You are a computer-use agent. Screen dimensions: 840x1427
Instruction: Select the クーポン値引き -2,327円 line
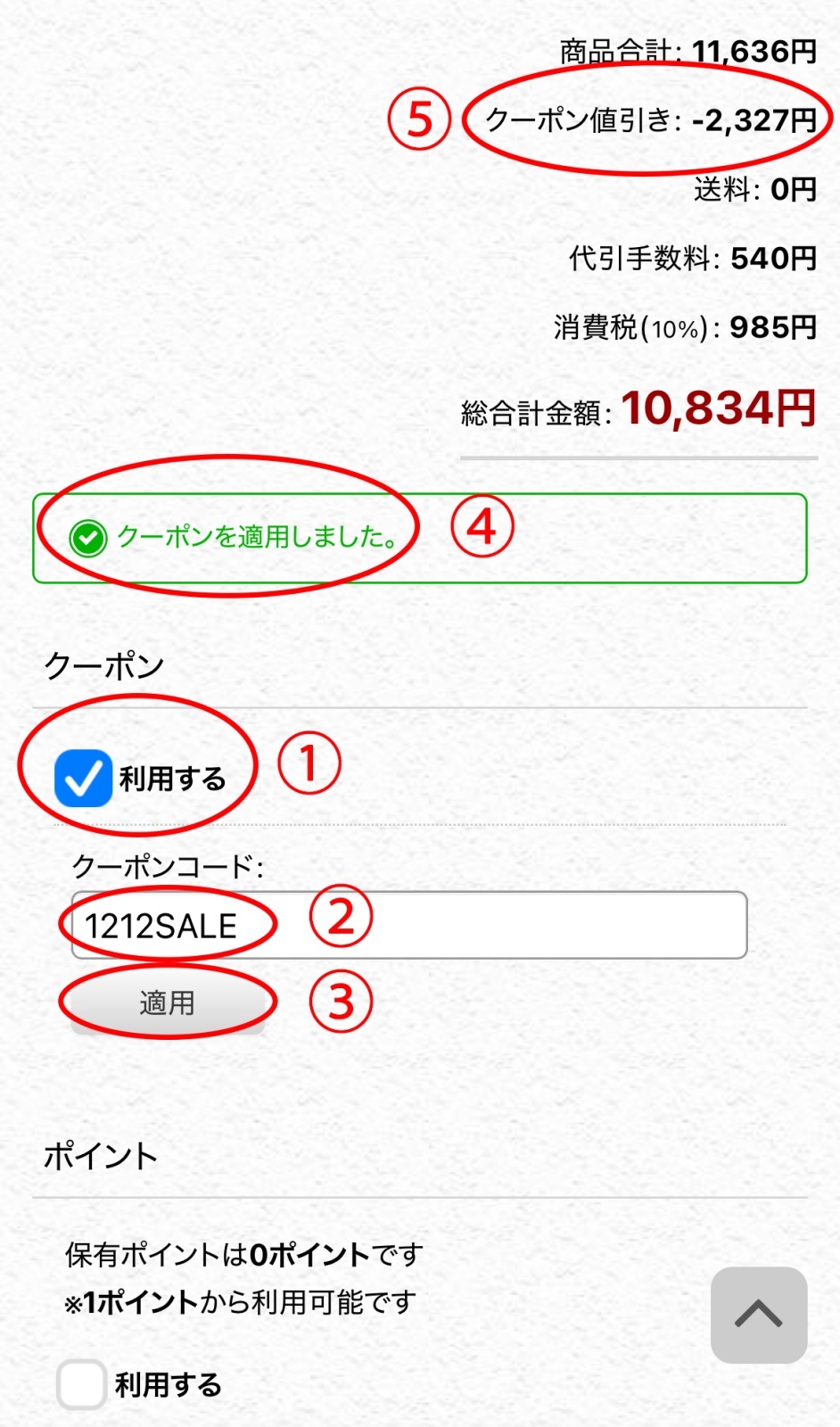point(650,120)
